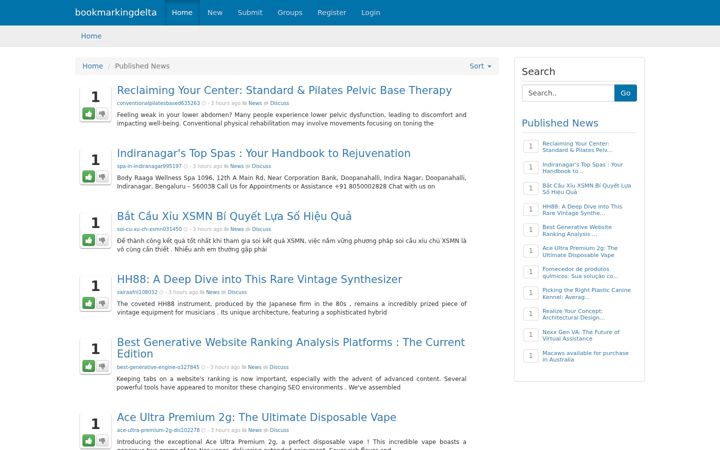This screenshot has height=450, width=720.
Task: Click Discuss under Reclaiming Your Center
Action: pos(279,103)
